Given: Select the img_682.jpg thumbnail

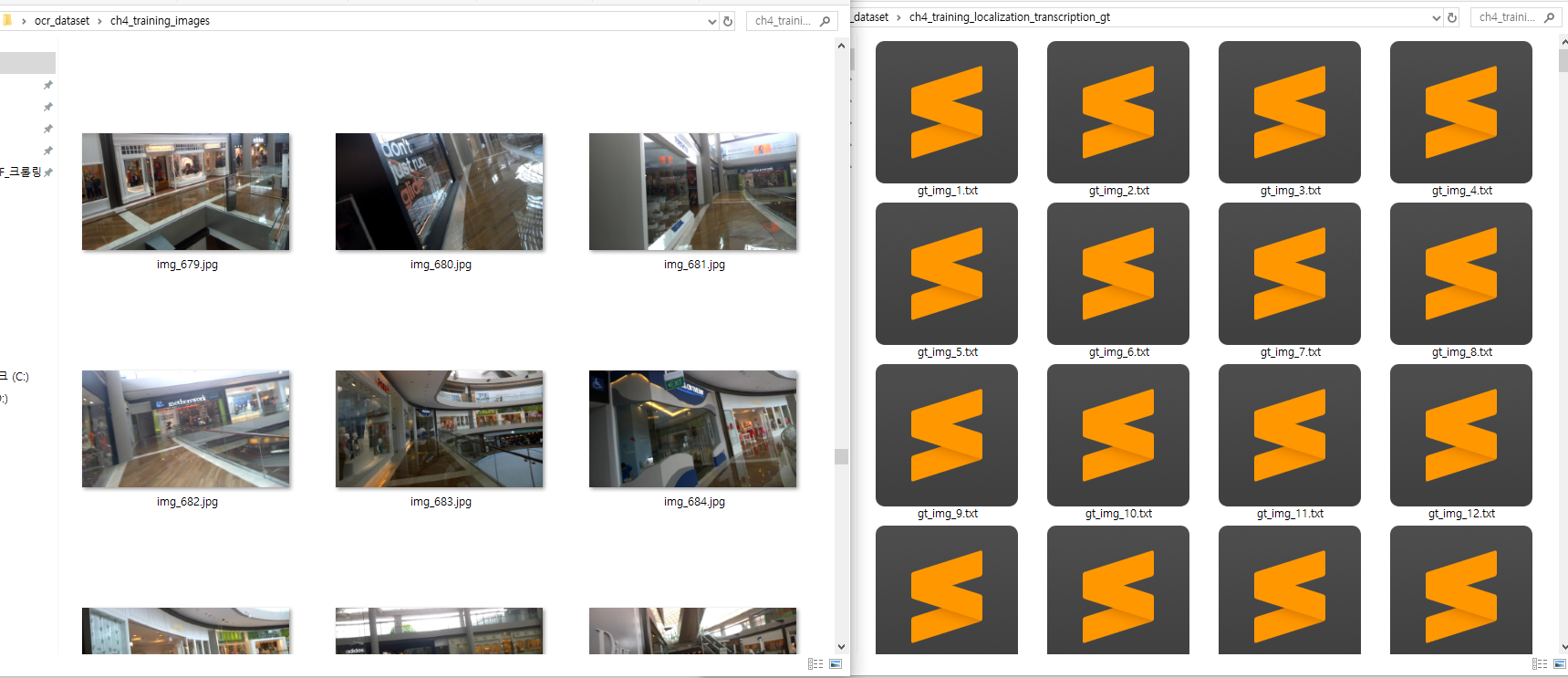Looking at the screenshot, I should pyautogui.click(x=186, y=429).
